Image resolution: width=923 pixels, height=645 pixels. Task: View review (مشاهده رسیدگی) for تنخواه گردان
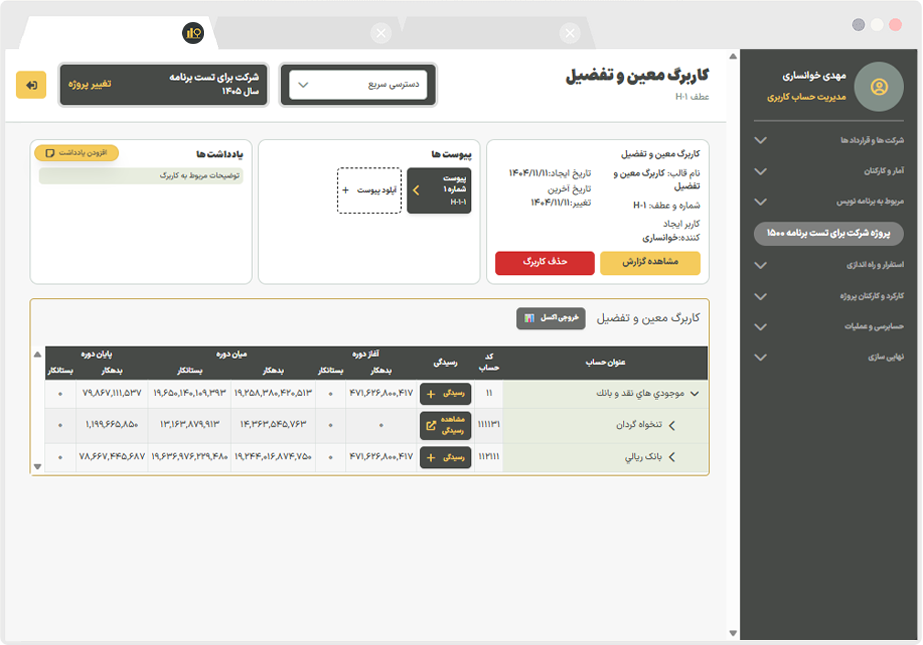coord(445,425)
